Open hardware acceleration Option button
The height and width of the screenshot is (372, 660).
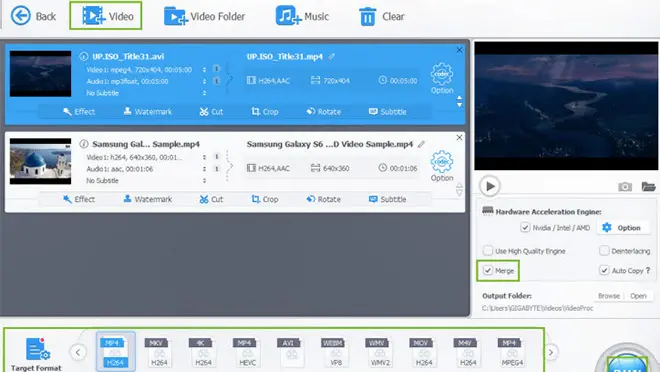click(x=622, y=228)
